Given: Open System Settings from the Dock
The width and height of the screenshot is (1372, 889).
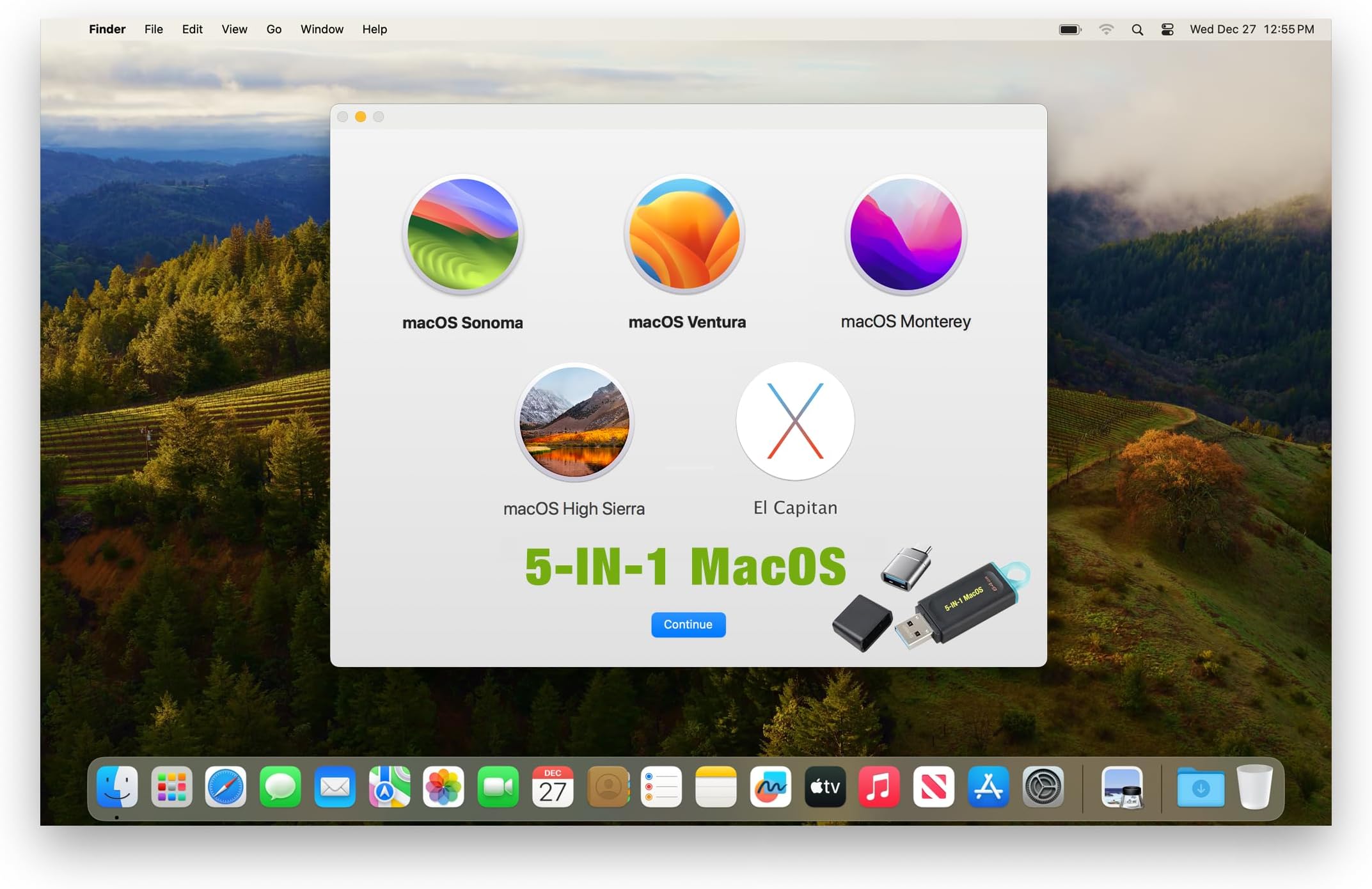Looking at the screenshot, I should point(1043,787).
